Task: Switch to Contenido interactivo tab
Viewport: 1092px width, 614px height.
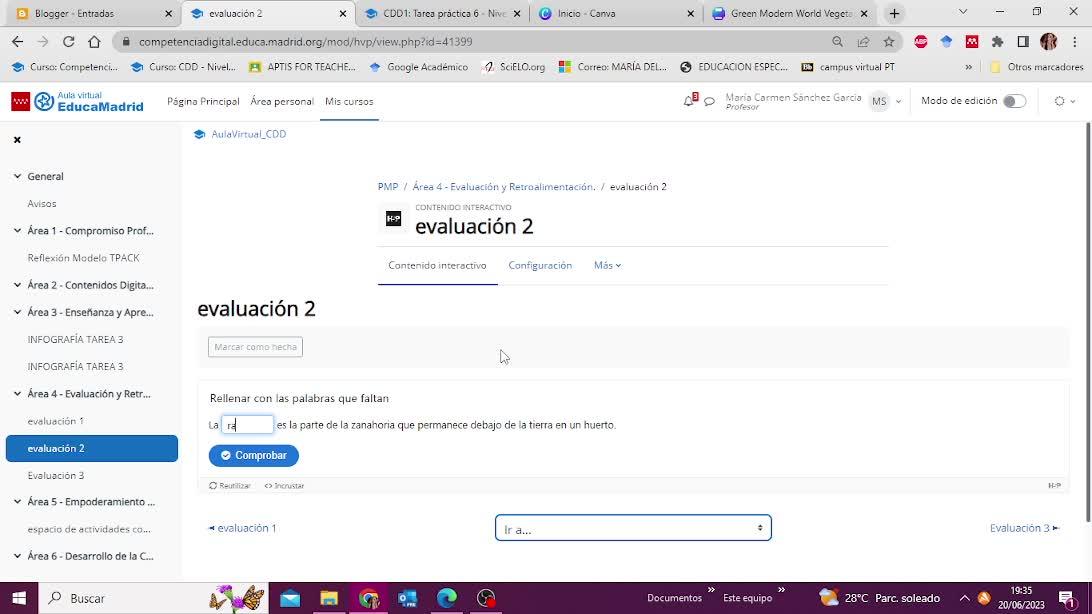Action: point(437,265)
